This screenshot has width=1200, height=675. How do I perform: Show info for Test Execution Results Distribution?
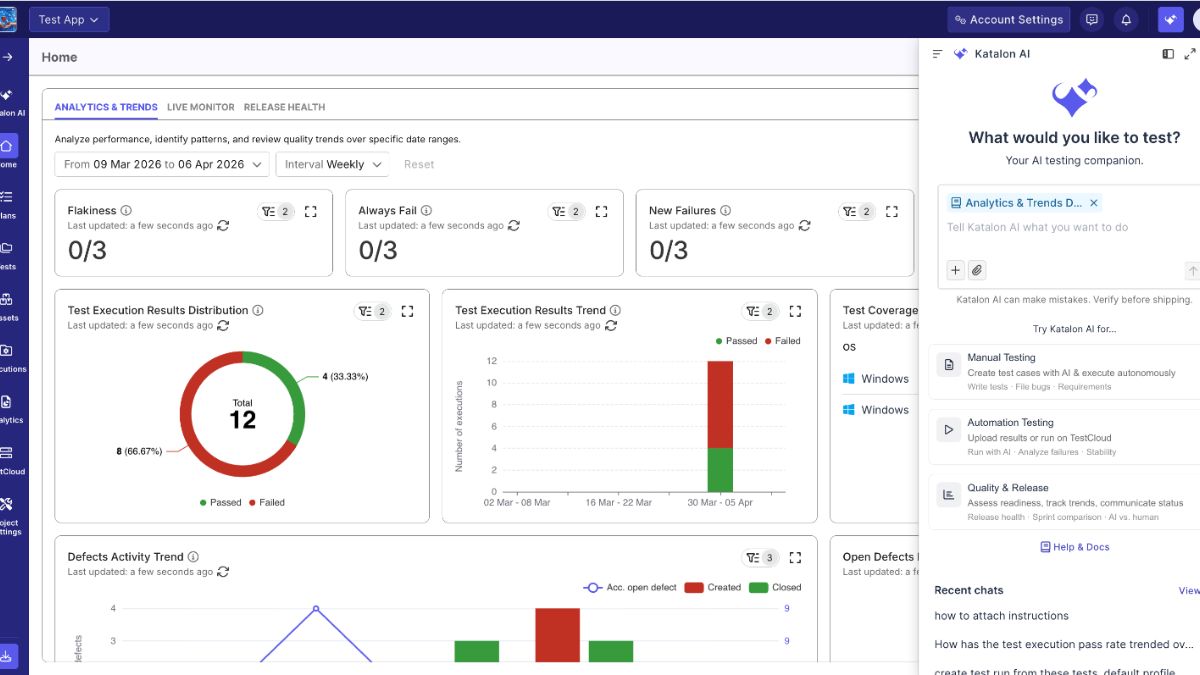258,311
